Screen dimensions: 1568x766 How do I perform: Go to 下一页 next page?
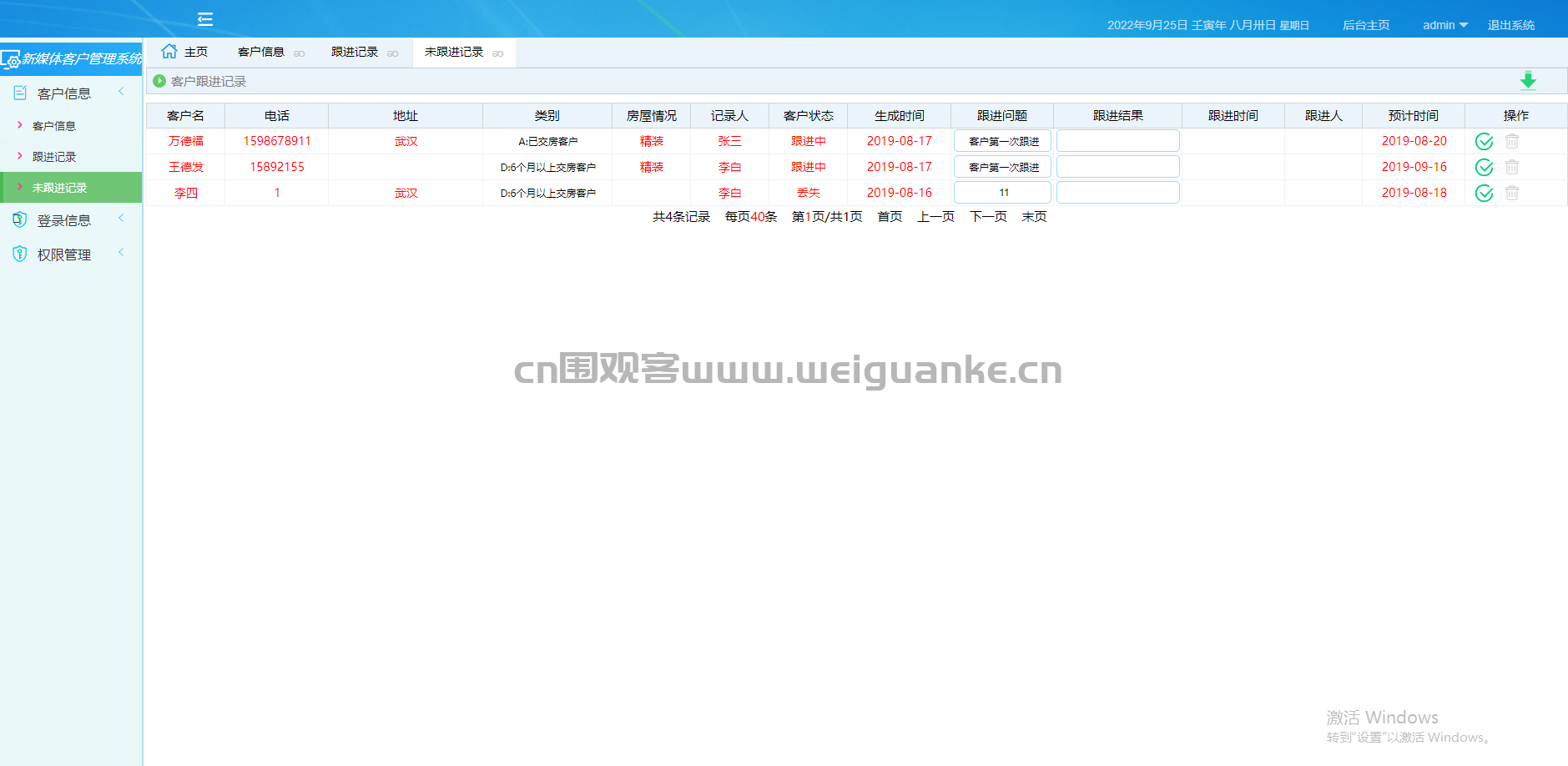click(988, 217)
